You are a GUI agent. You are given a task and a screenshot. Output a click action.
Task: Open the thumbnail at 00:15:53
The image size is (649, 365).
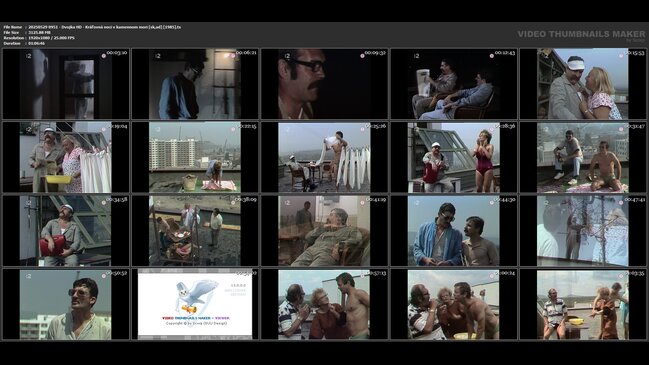point(583,84)
